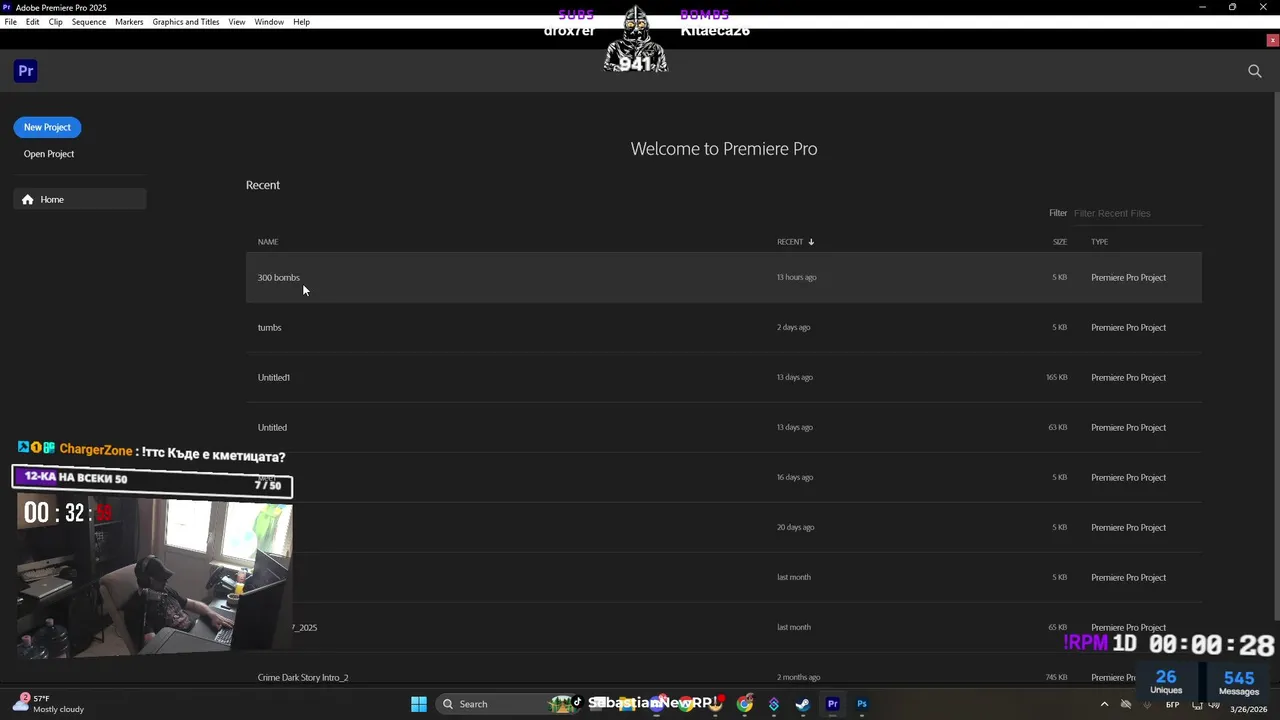Open the Help menu
The width and height of the screenshot is (1280, 720).
tap(302, 22)
